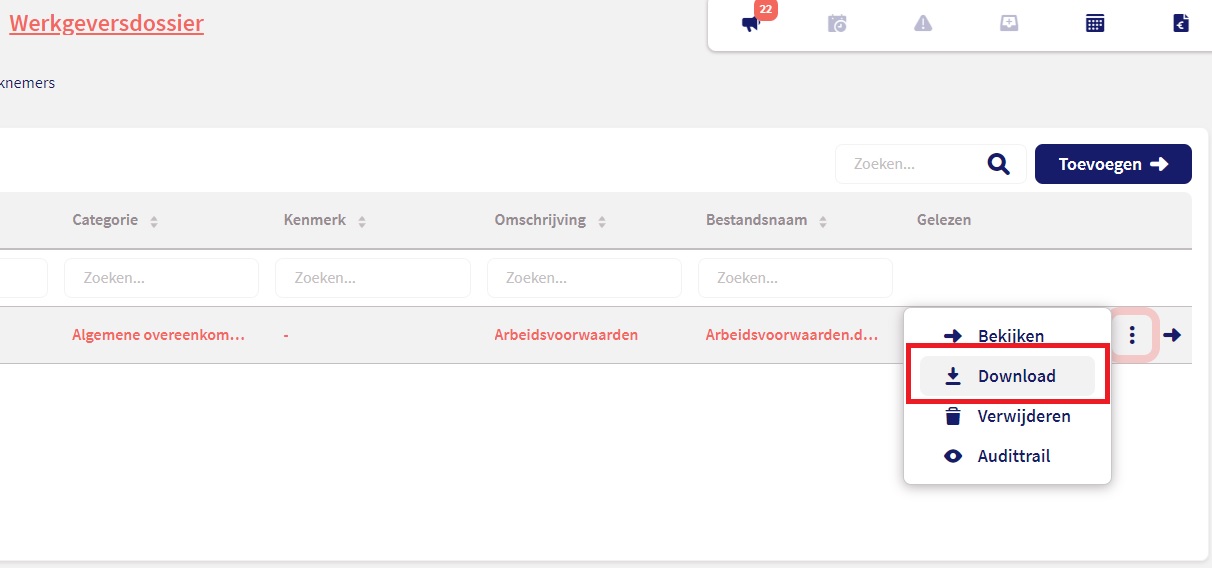This screenshot has width=1212, height=568.
Task: Open the inbox tray icon
Action: (1009, 24)
